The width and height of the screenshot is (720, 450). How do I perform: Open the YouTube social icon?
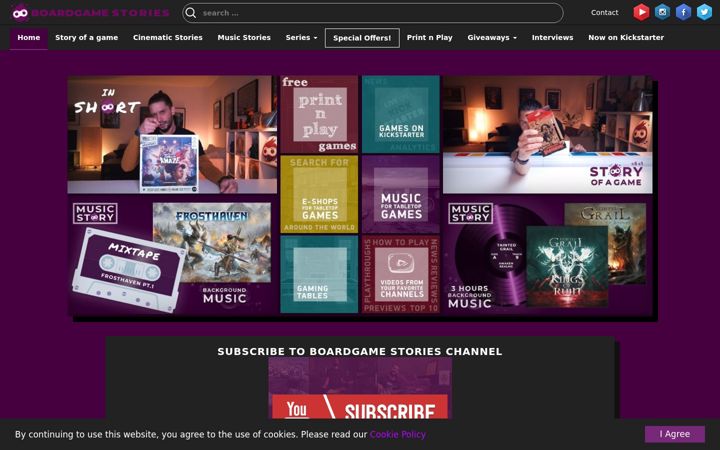point(641,12)
